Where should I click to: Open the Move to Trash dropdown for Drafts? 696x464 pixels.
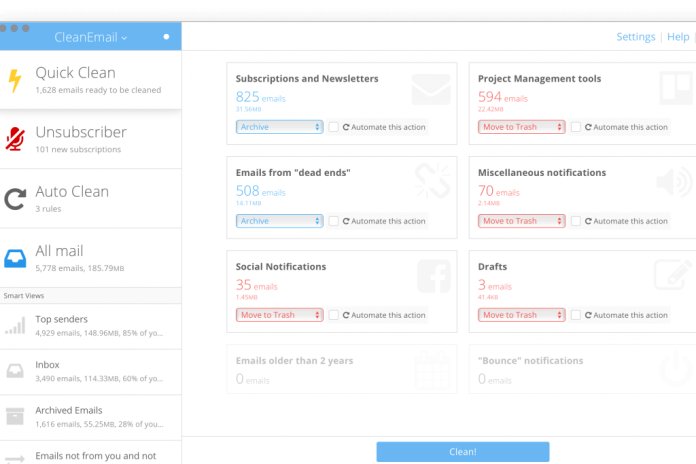click(522, 315)
